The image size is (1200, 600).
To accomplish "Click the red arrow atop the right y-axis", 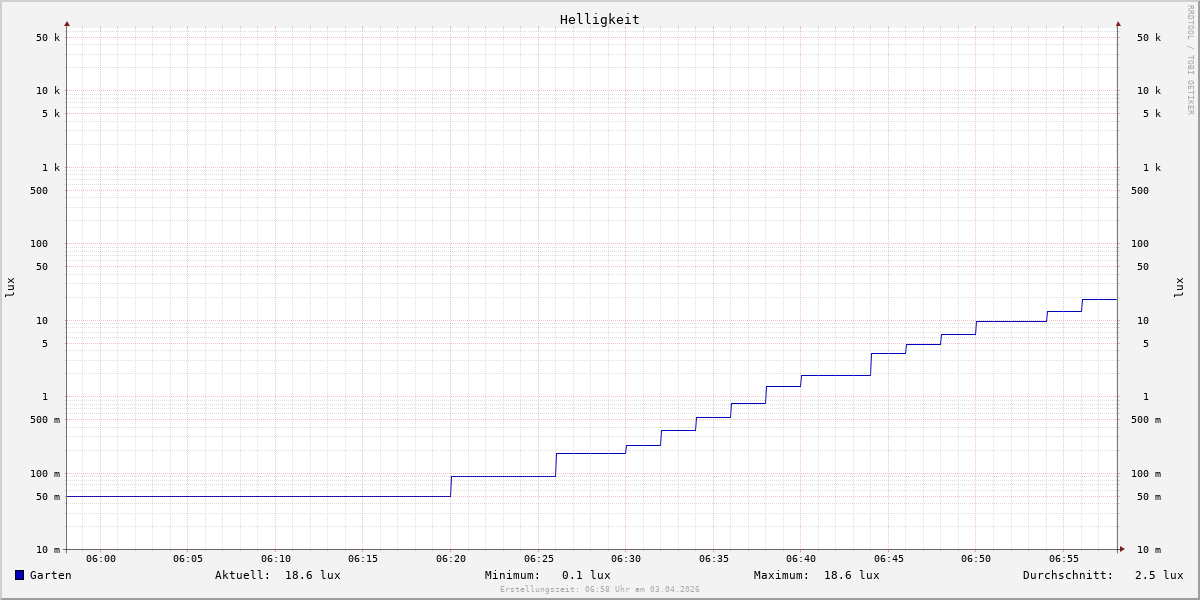I will coord(1118,23).
